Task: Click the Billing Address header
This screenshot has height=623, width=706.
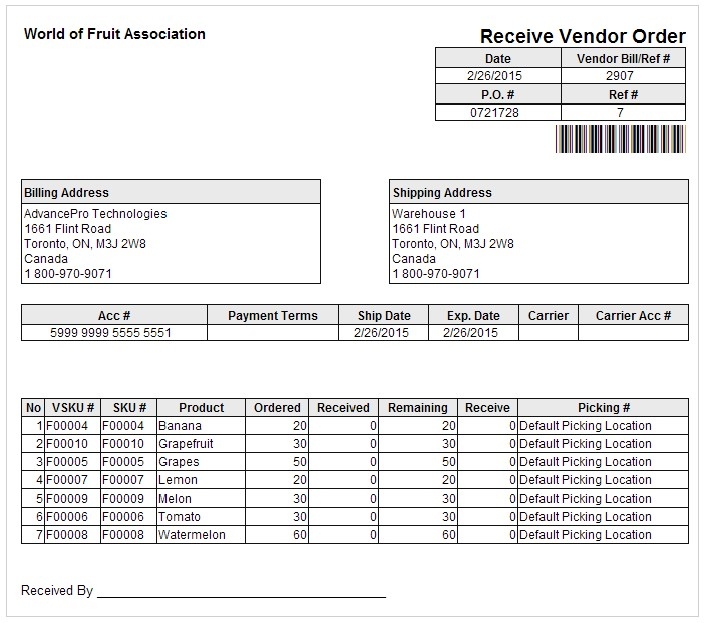Action: coord(66,192)
